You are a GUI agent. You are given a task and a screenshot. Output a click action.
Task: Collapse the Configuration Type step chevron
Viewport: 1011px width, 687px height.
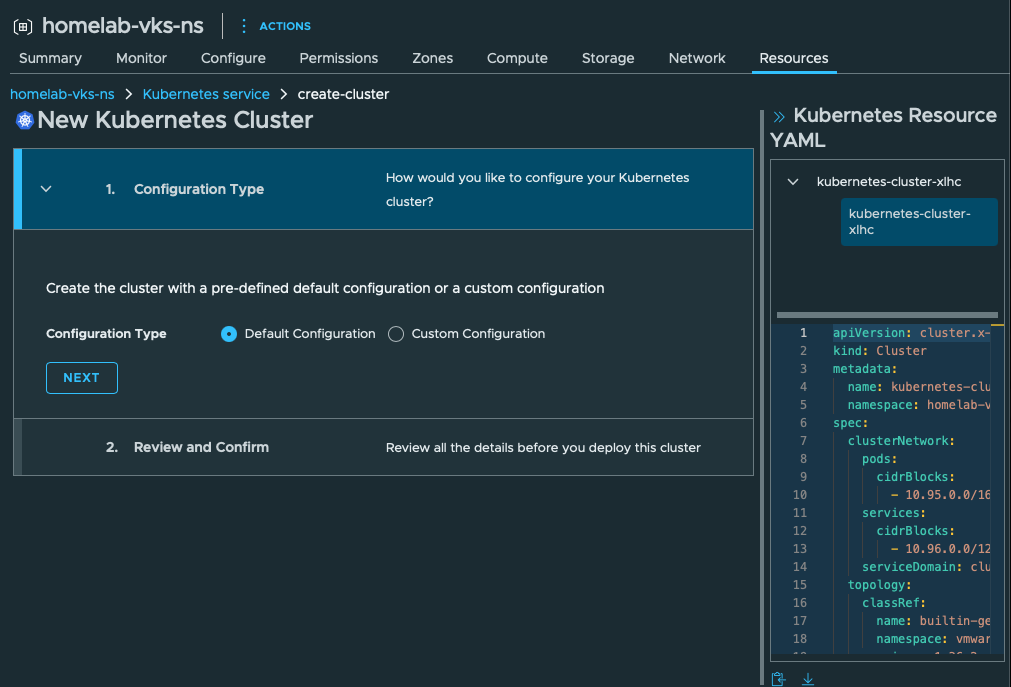tap(46, 189)
